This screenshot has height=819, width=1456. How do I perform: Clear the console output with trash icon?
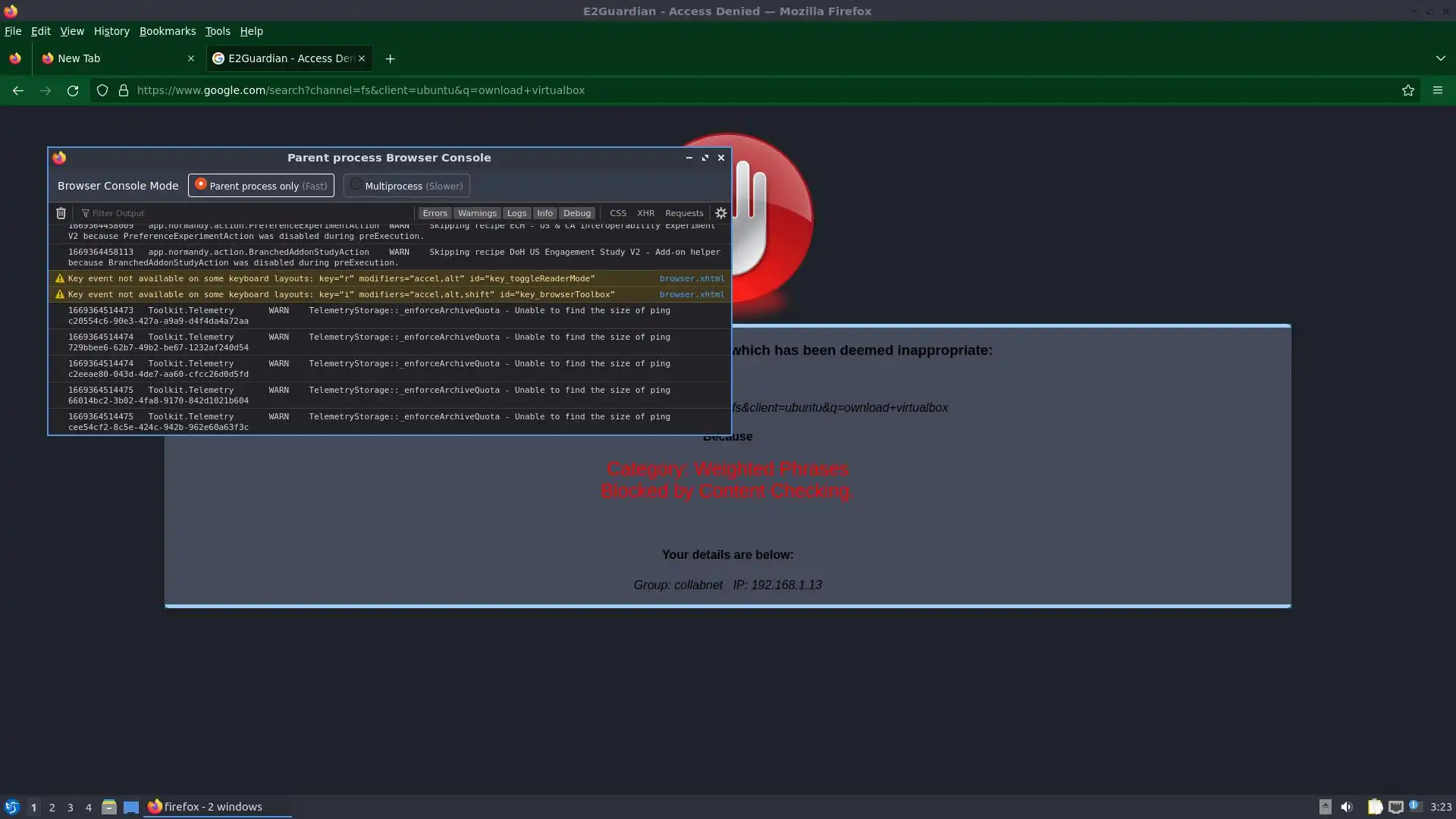click(61, 213)
